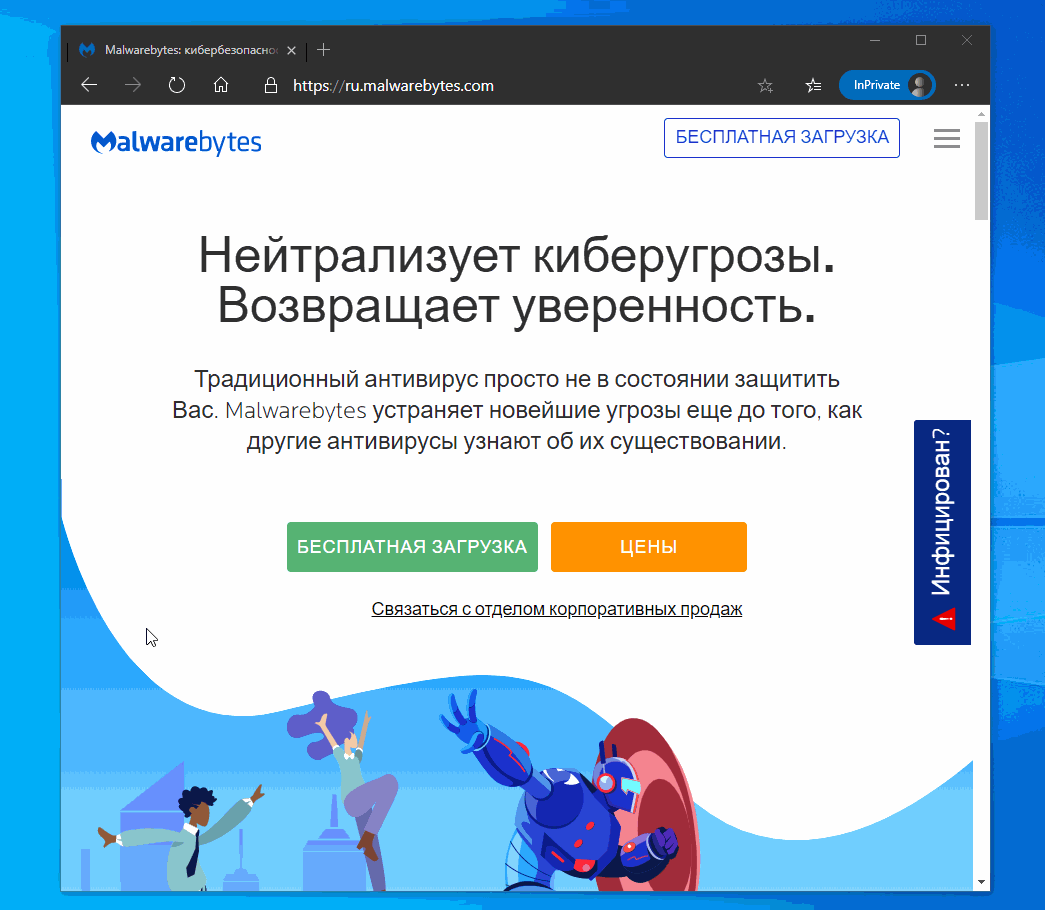Click the InPrivate profile badge
1045x910 pixels.
(x=887, y=85)
